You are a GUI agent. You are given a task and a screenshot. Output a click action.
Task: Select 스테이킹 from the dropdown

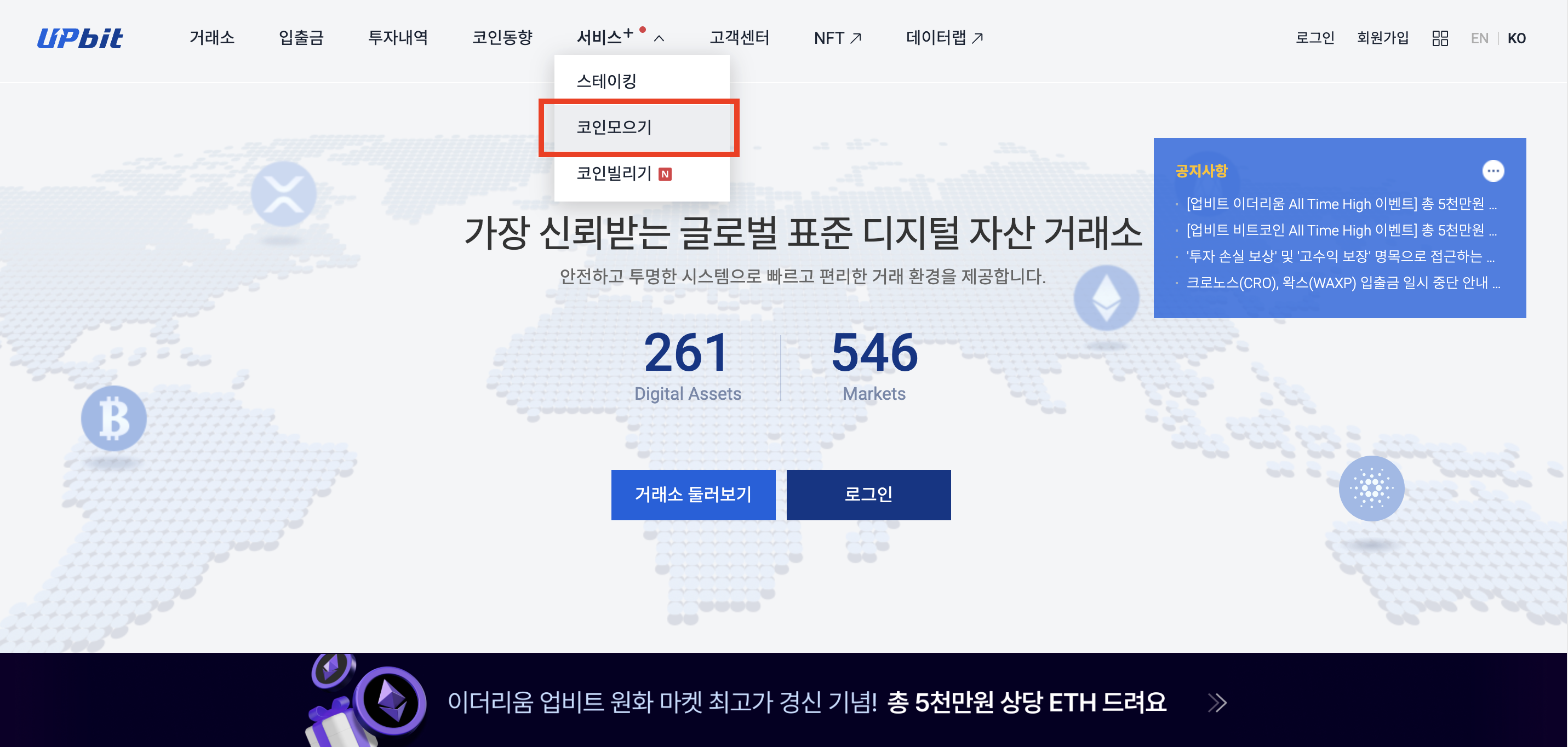point(606,81)
